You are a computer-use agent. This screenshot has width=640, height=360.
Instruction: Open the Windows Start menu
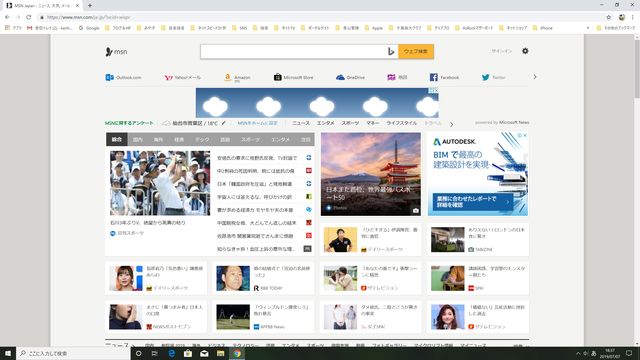[x=8, y=353]
